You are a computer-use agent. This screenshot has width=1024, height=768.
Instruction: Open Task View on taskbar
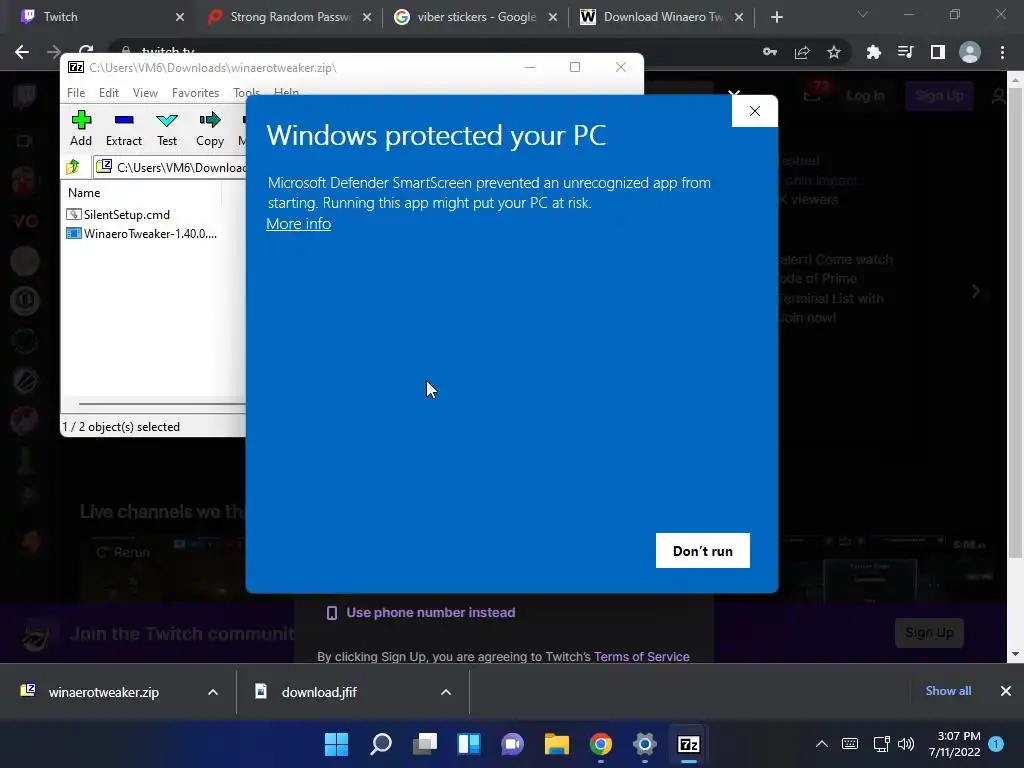pyautogui.click(x=424, y=744)
